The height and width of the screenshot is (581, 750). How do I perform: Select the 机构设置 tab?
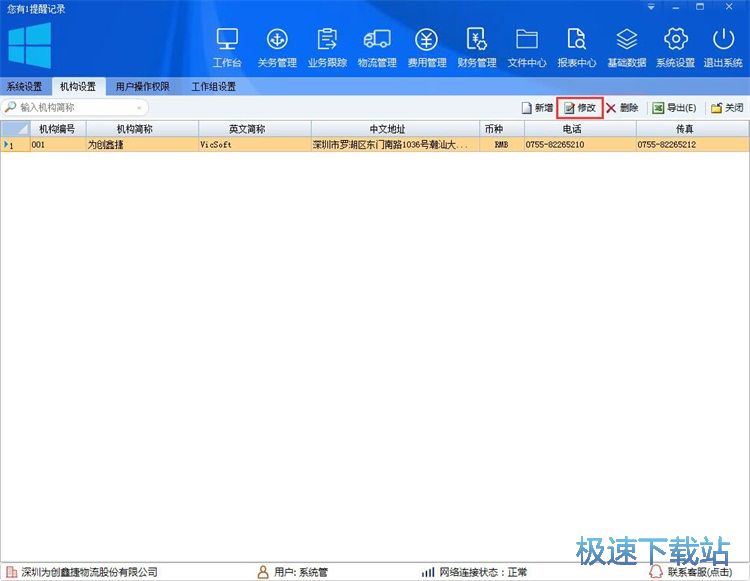point(78,87)
